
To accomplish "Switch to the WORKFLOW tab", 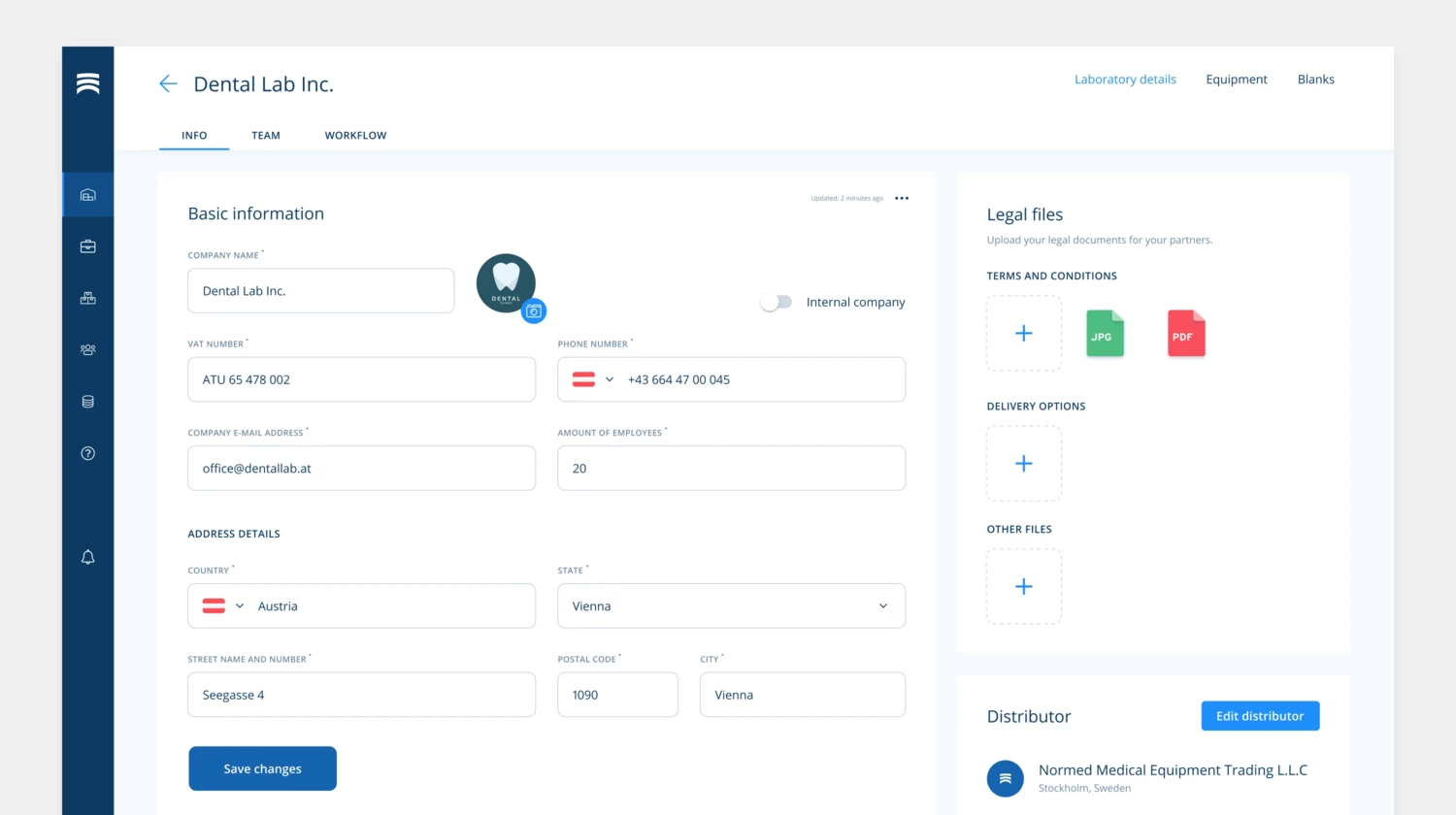I will [355, 136].
